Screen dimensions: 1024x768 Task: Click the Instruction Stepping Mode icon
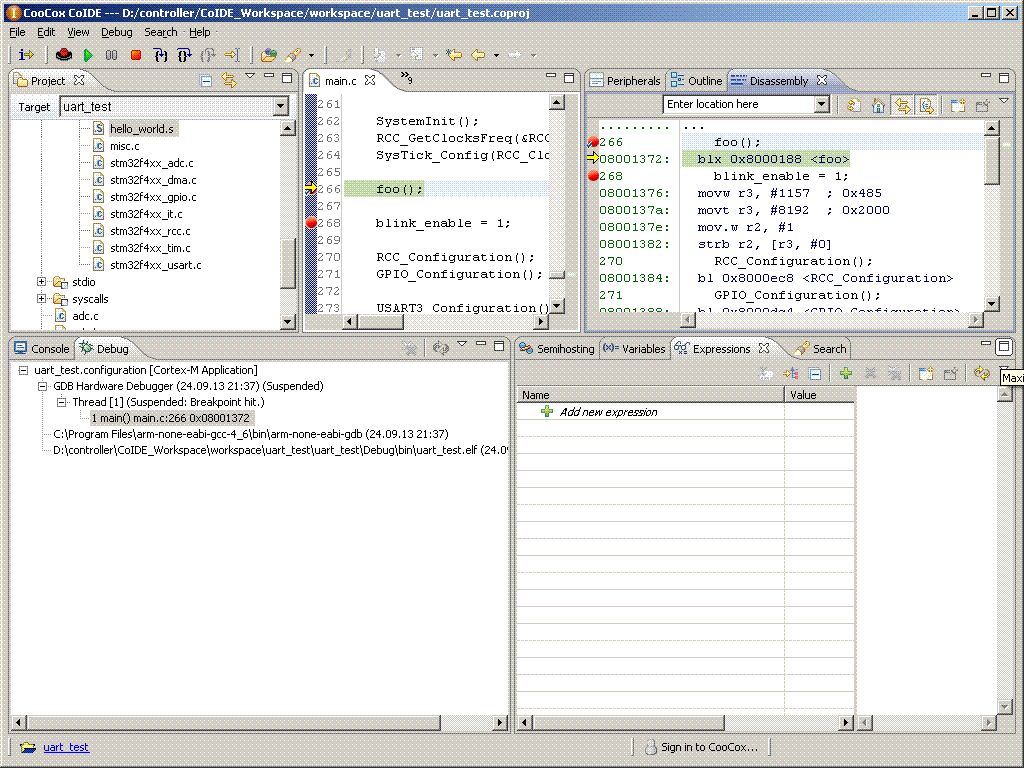coord(26,55)
